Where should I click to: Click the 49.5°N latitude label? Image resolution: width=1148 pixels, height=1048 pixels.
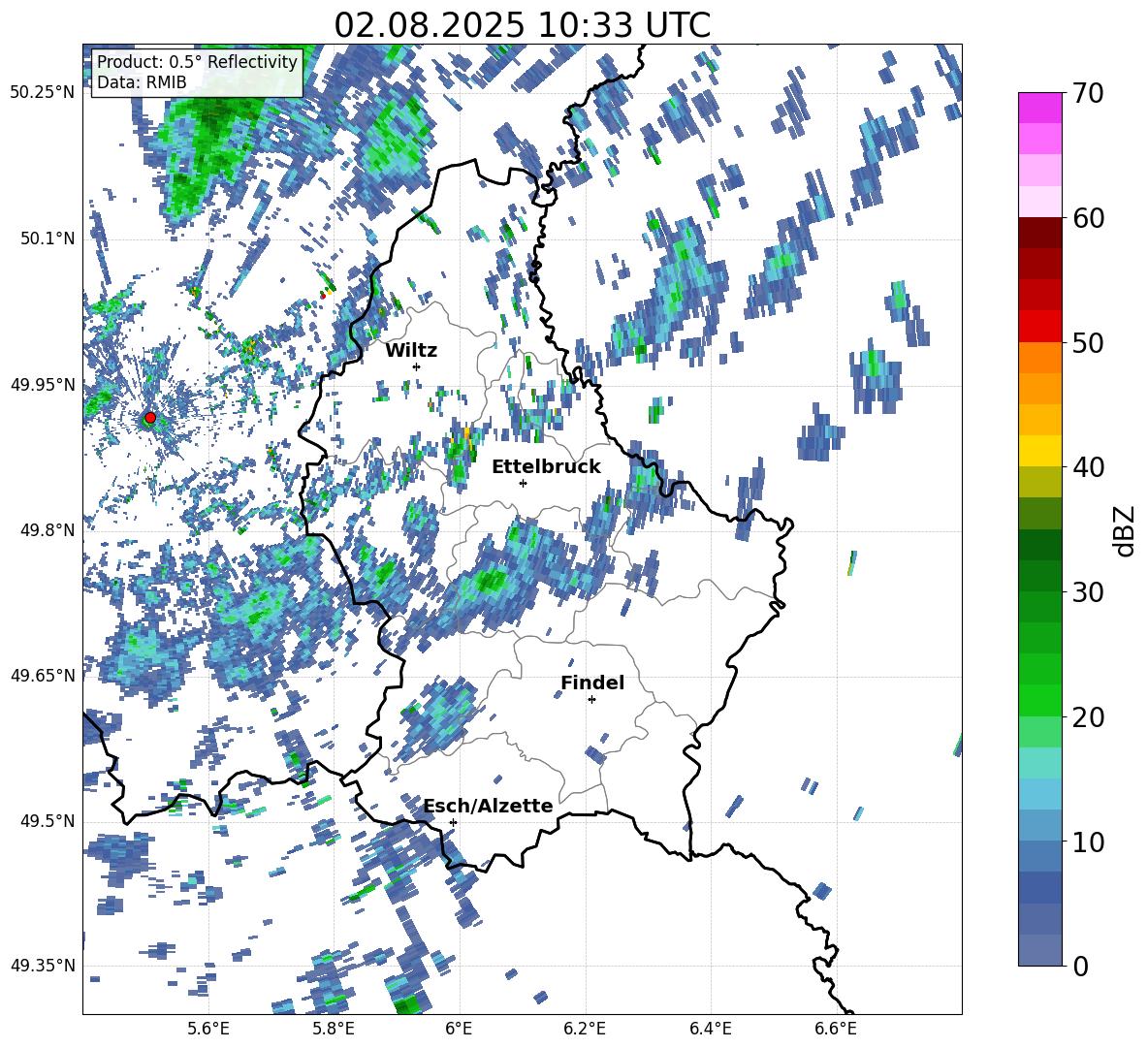point(47,821)
